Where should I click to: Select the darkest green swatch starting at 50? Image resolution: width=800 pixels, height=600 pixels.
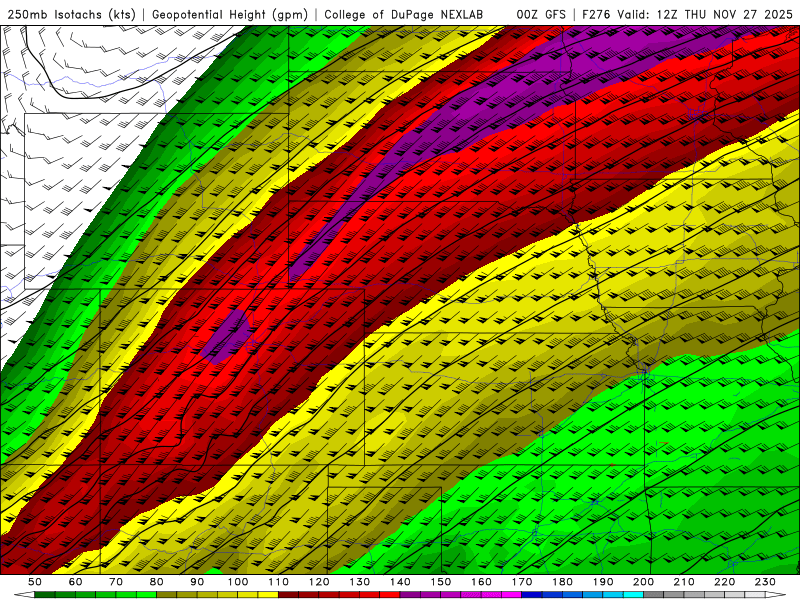[44, 595]
